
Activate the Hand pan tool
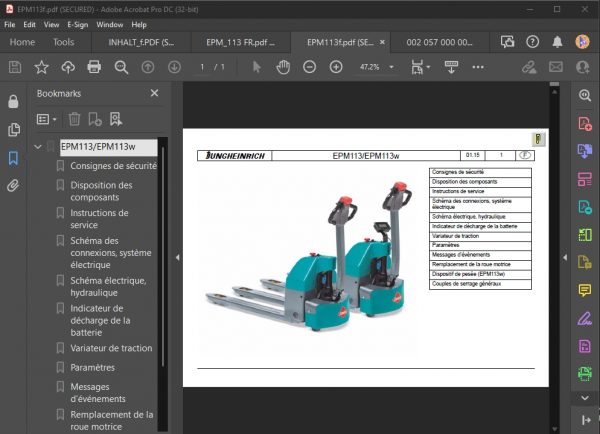point(283,67)
